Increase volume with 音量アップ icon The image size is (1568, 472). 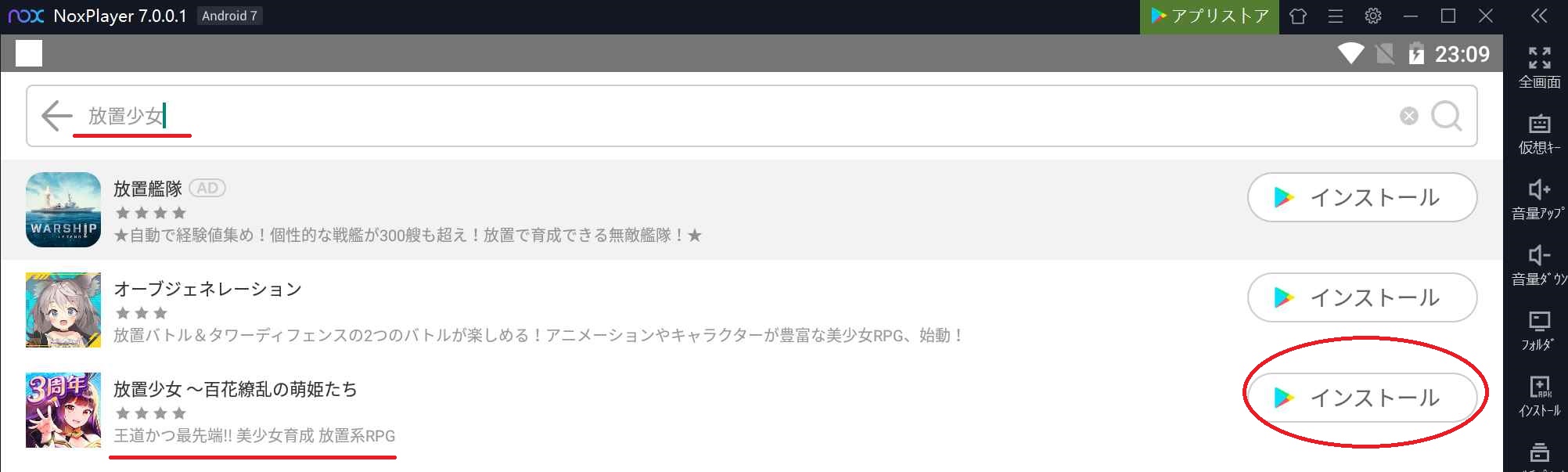(x=1539, y=200)
